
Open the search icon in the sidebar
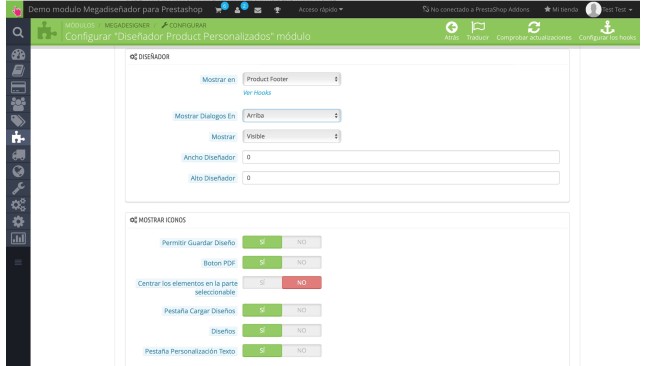click(18, 32)
